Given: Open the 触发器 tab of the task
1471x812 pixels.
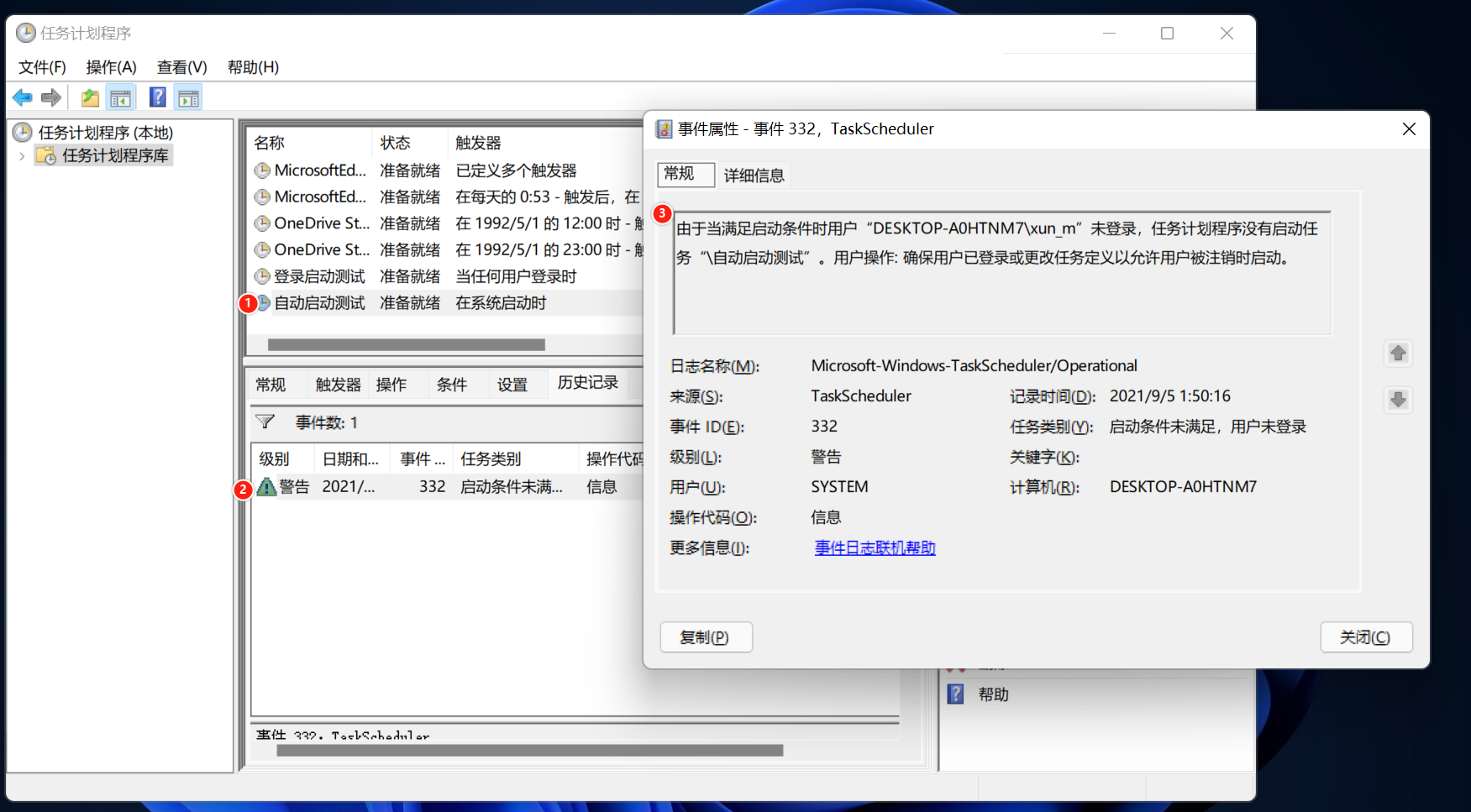Looking at the screenshot, I should [x=338, y=385].
